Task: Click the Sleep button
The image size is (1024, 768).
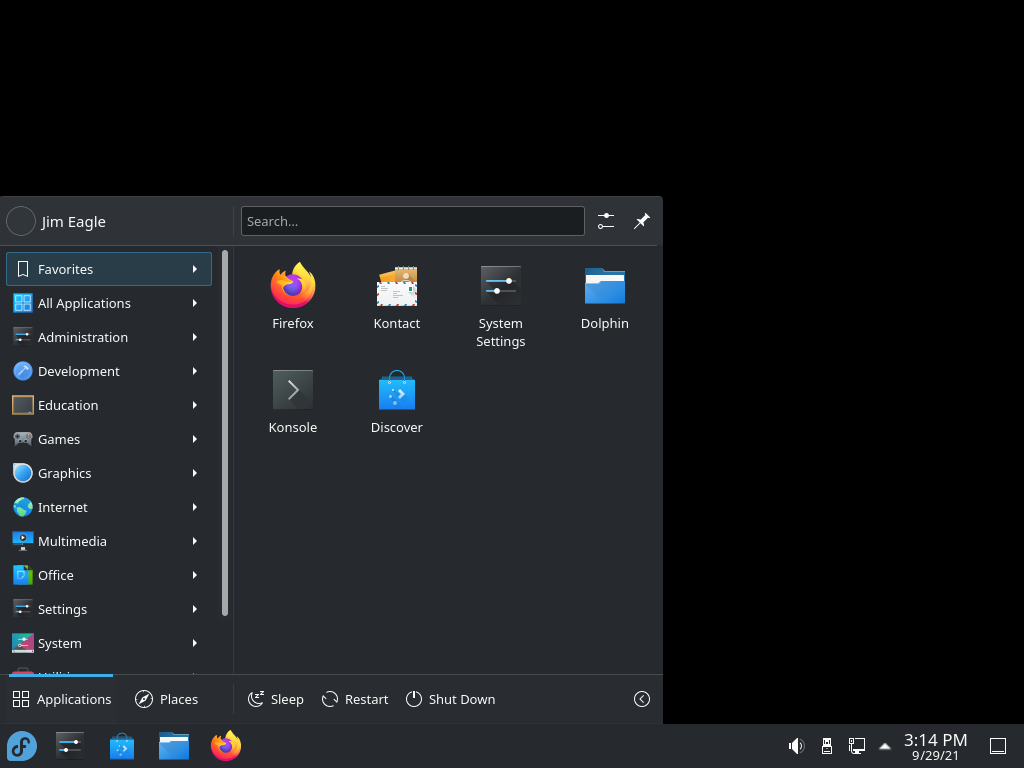Action: [276, 699]
